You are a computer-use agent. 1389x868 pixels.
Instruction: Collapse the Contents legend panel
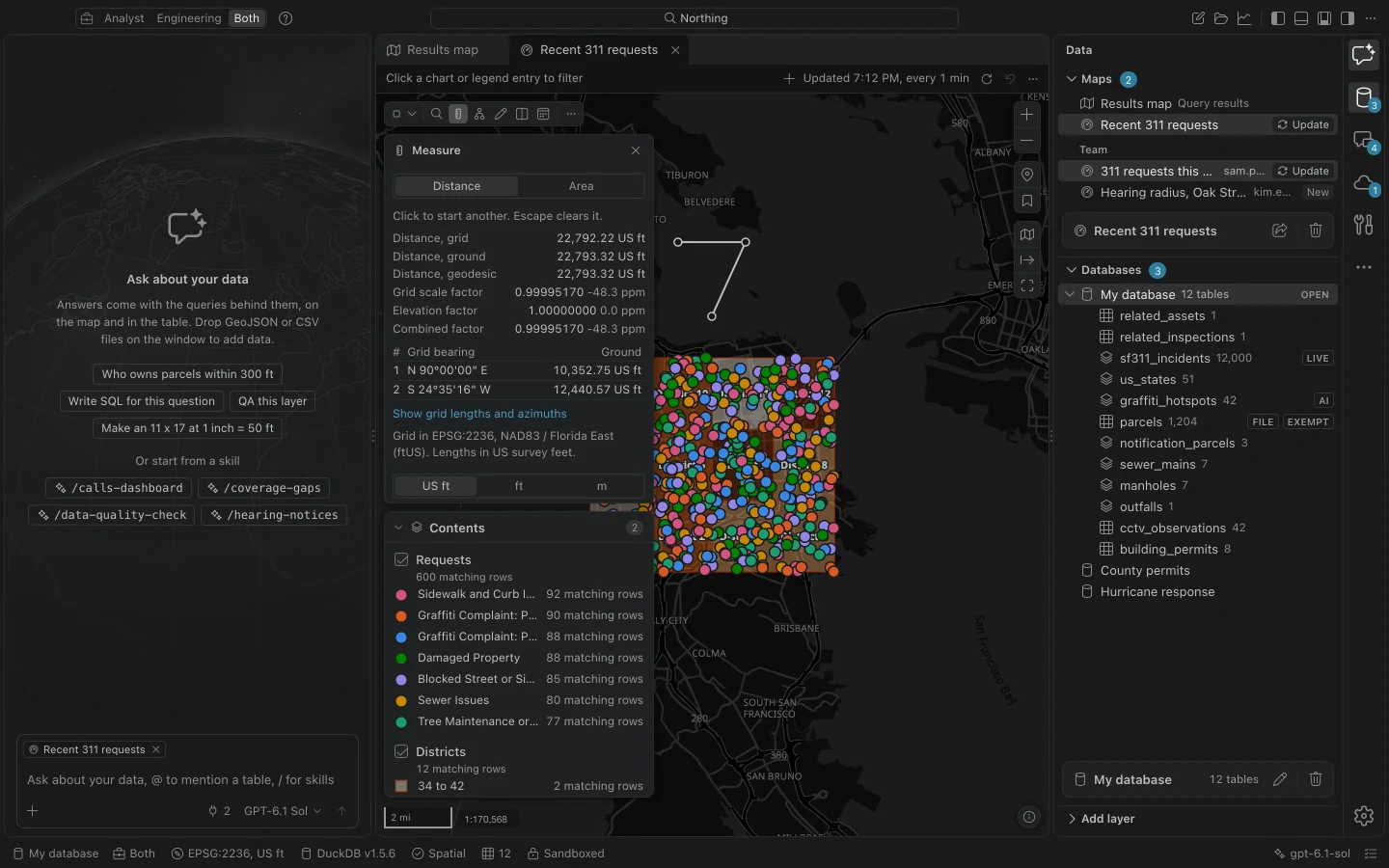[398, 528]
